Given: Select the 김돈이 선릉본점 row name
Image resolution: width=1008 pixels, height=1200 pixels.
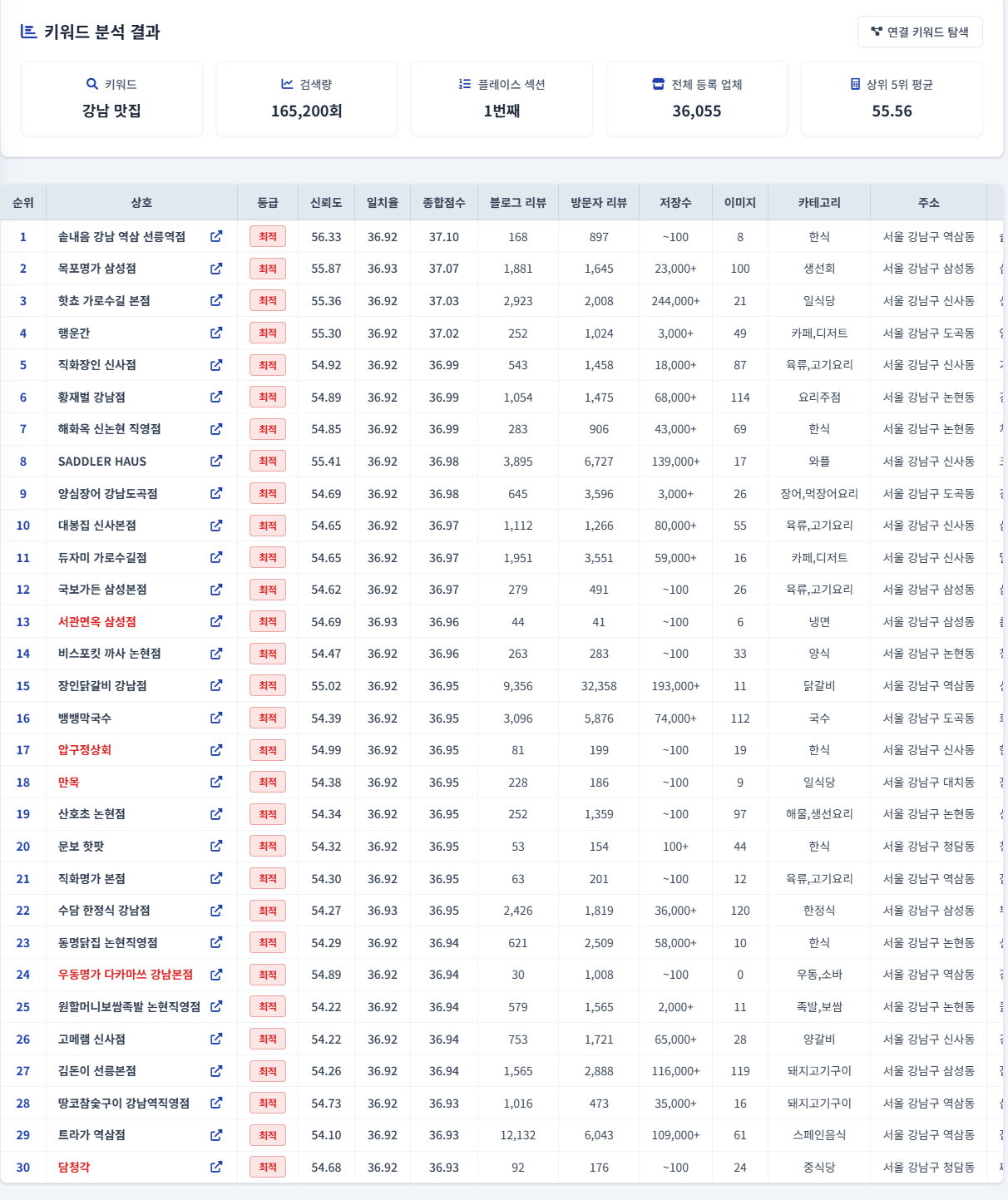Looking at the screenshot, I should [x=97, y=1071].
